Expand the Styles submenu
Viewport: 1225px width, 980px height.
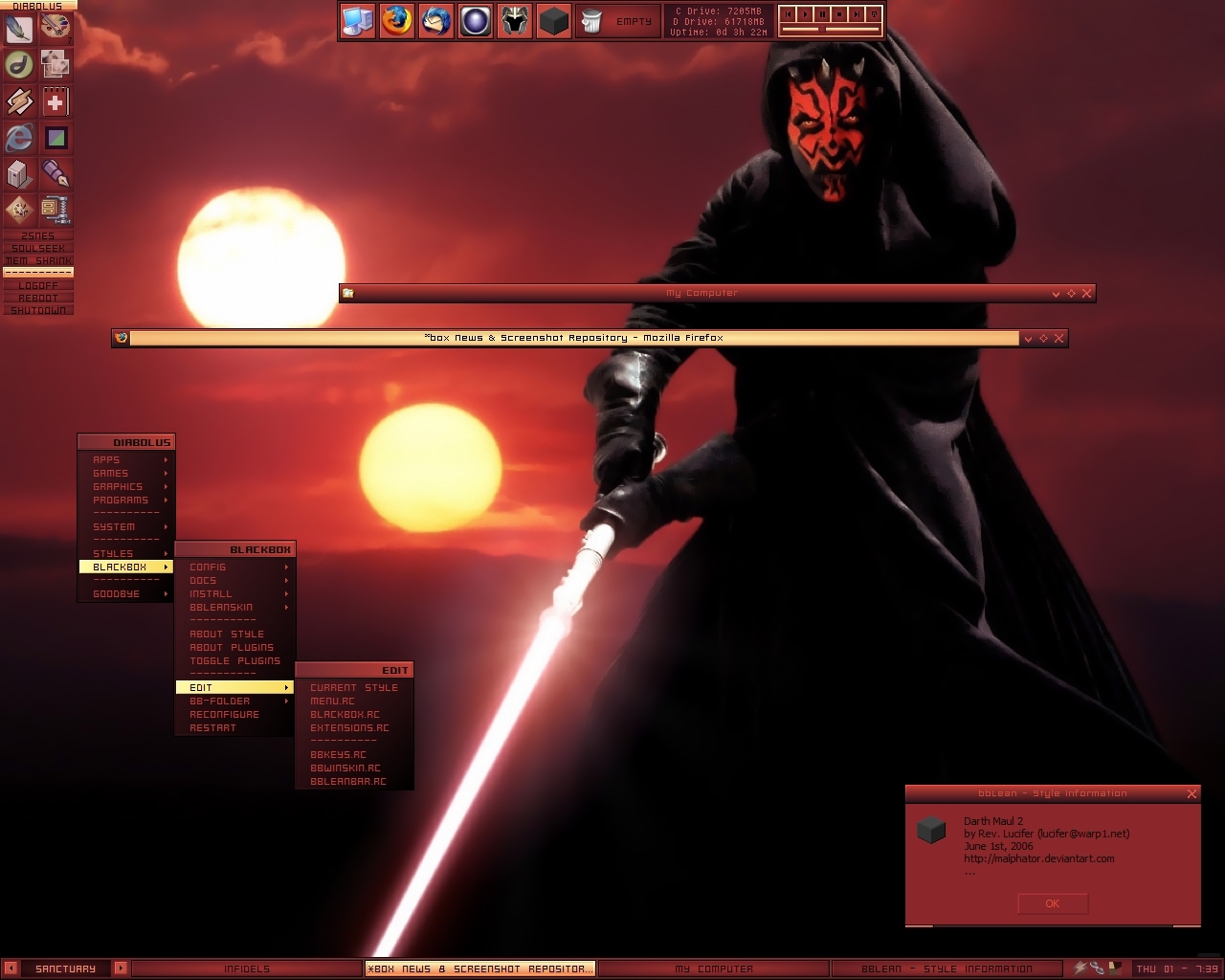click(x=126, y=553)
